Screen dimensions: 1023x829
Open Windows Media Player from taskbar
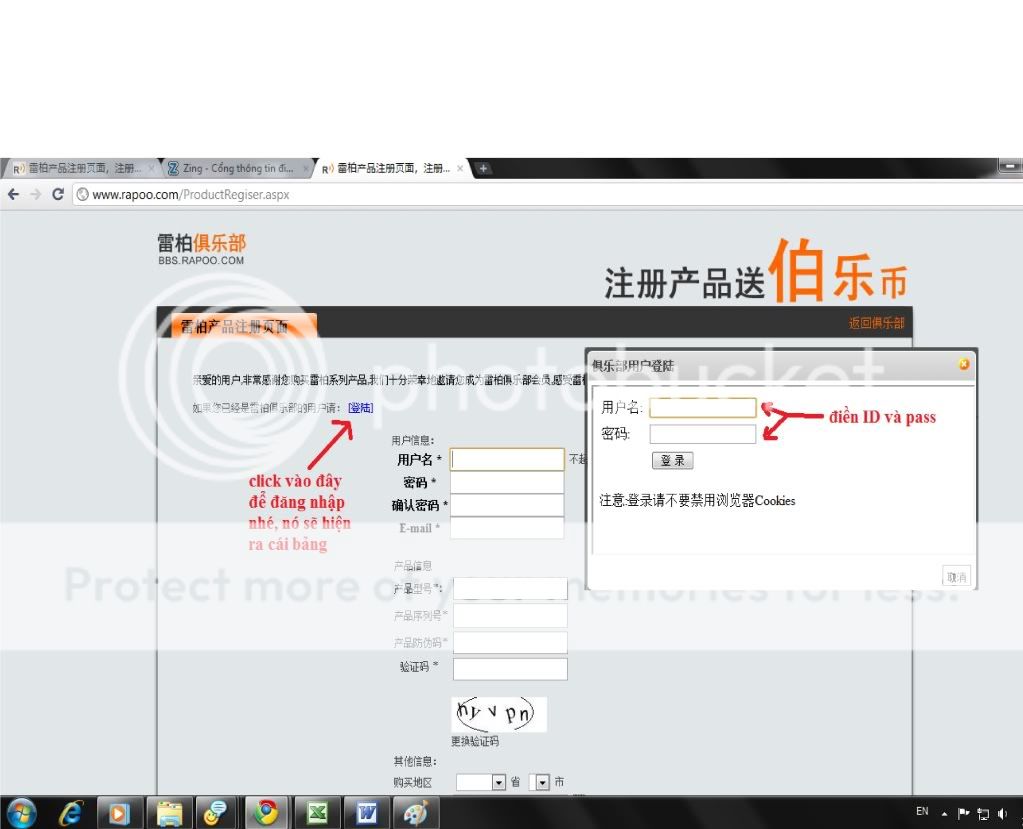119,813
